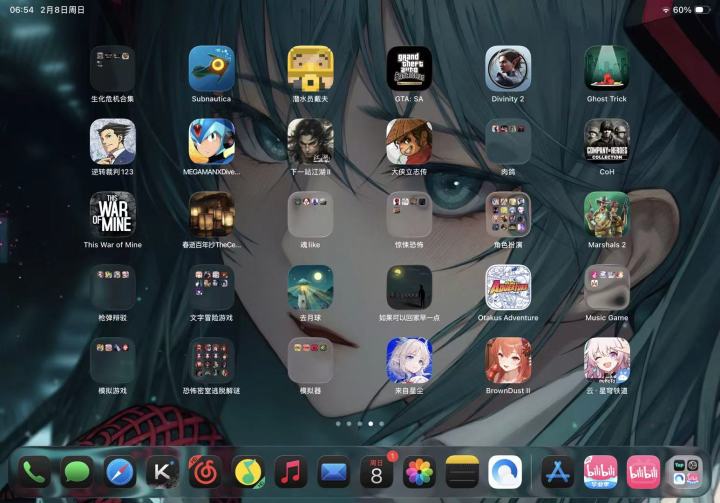Open This War of Mine
The image size is (720, 503).
click(112, 215)
